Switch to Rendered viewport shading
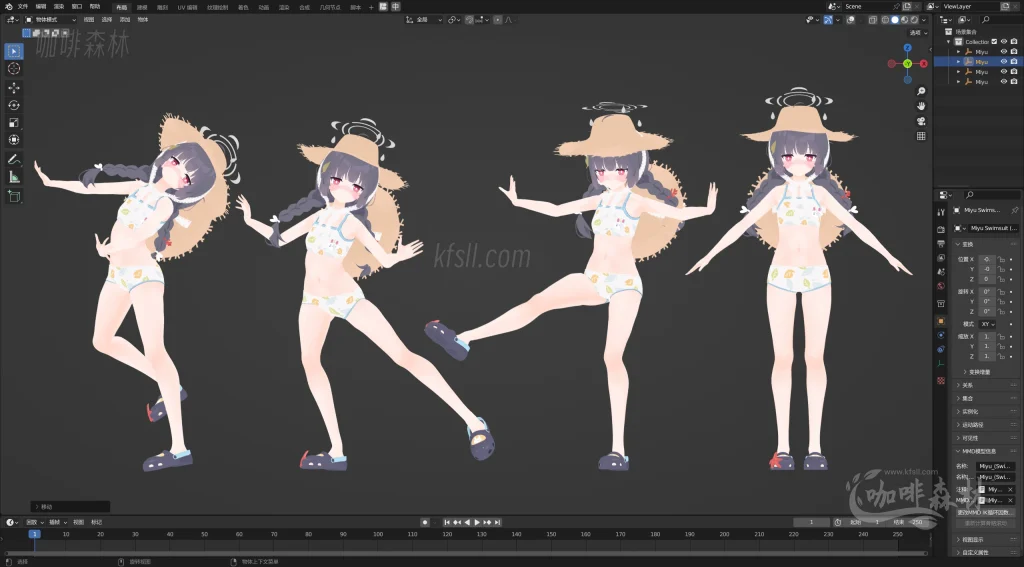 point(914,20)
